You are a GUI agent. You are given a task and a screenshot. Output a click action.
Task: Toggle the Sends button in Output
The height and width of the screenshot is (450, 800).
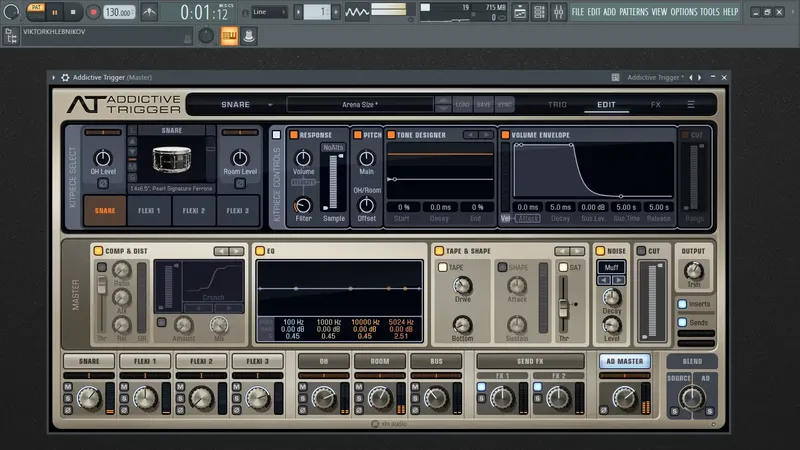(682, 322)
